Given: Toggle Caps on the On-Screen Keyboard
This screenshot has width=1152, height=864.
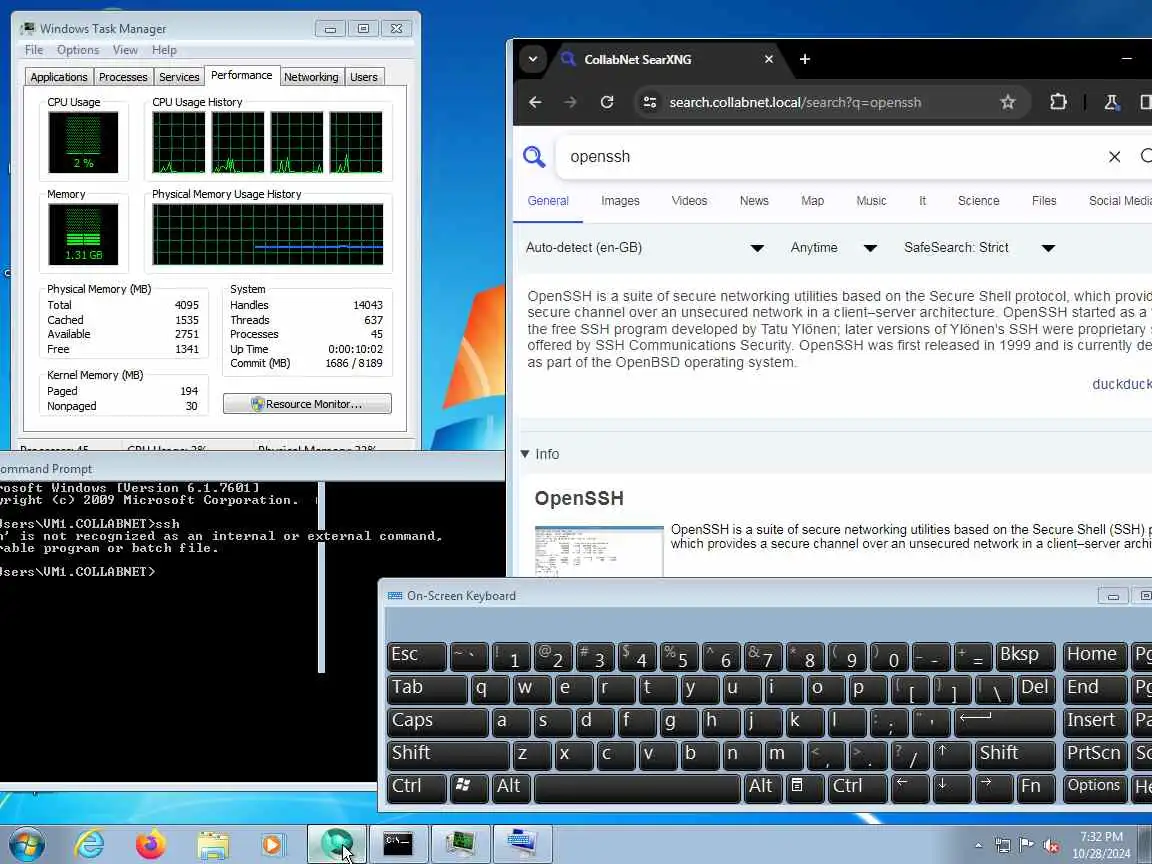Looking at the screenshot, I should click(437, 721).
